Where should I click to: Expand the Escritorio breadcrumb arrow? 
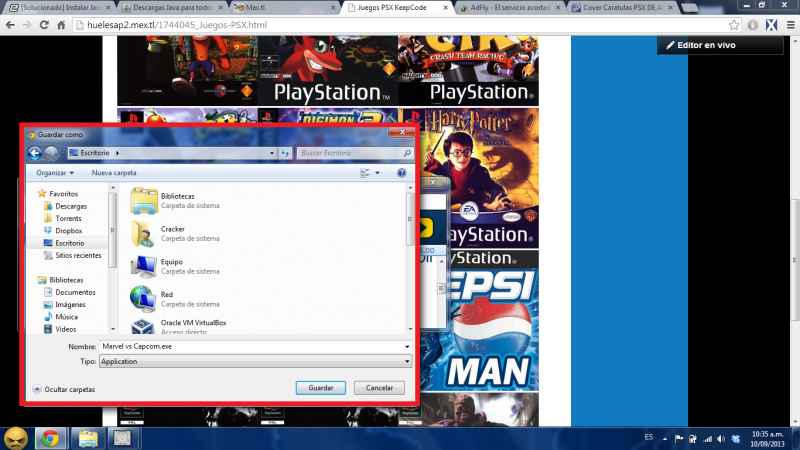(117, 153)
